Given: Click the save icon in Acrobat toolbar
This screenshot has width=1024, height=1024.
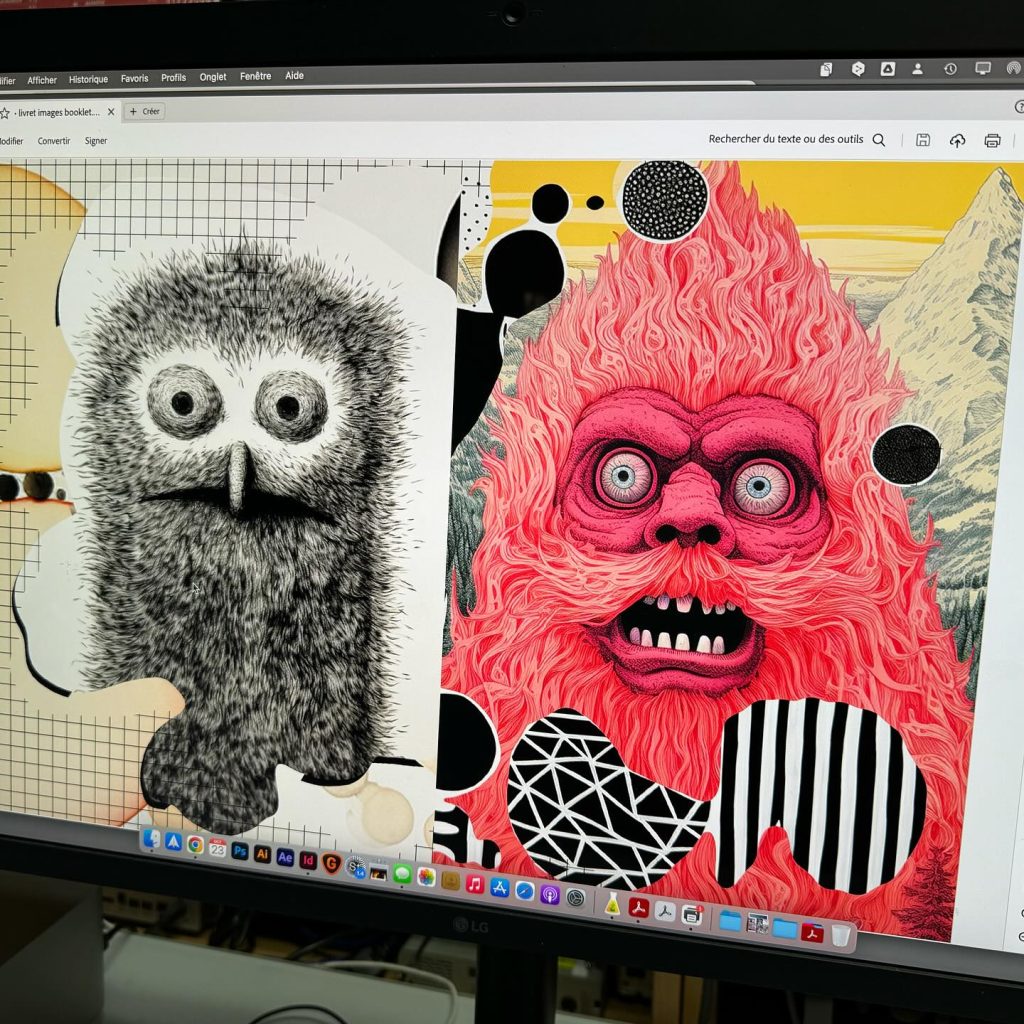Looking at the screenshot, I should pyautogui.click(x=923, y=140).
